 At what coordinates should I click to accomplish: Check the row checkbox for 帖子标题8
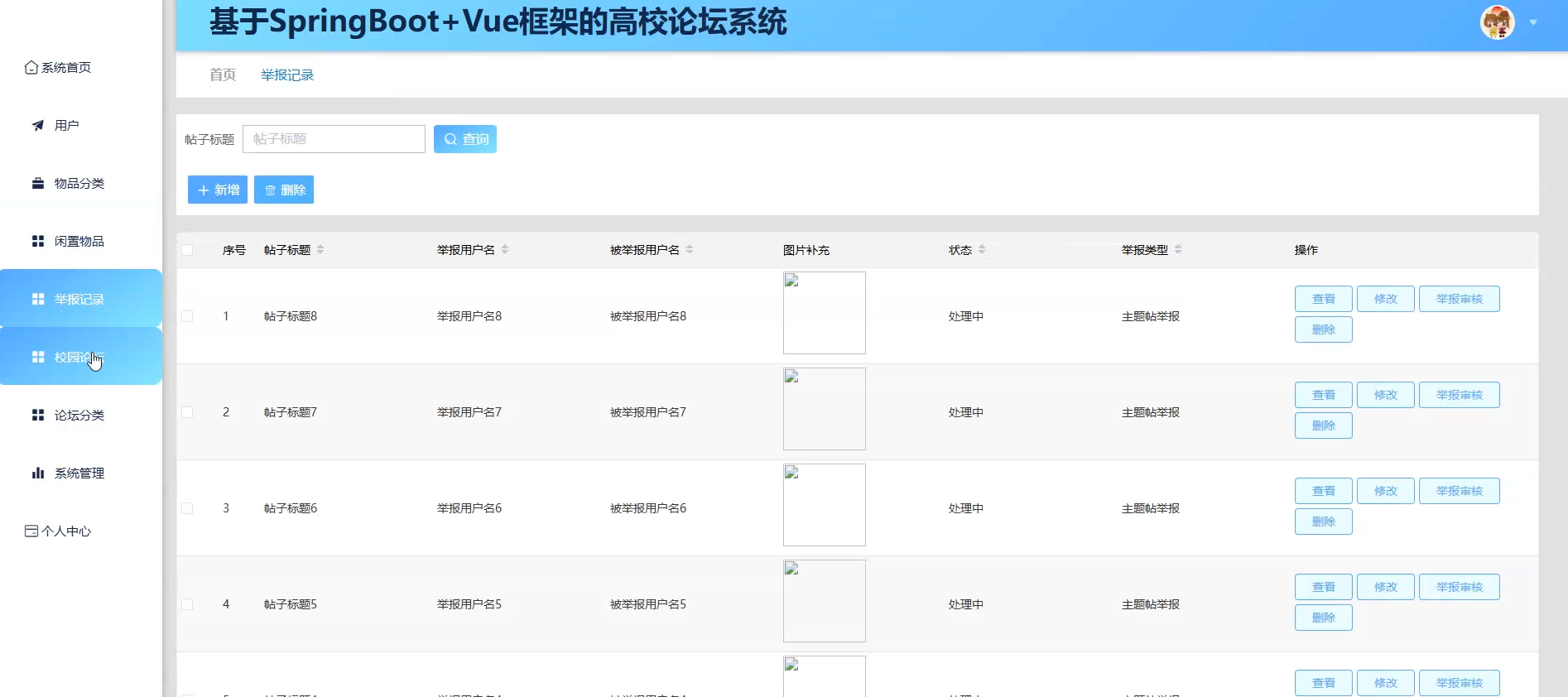(x=187, y=316)
